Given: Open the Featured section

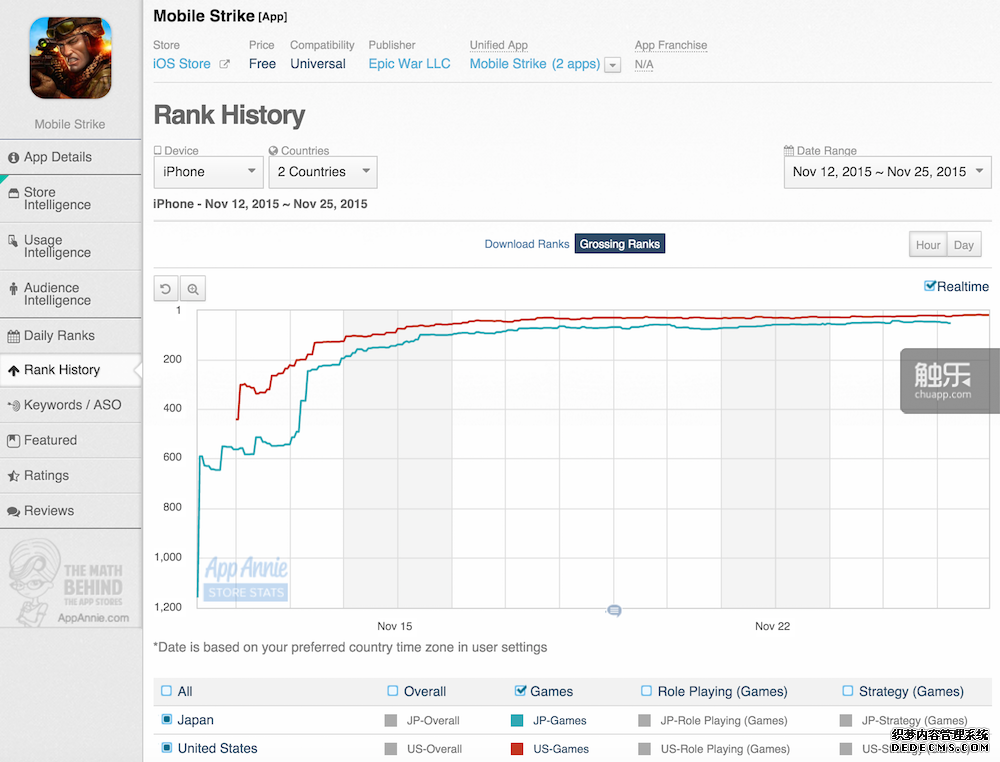Looking at the screenshot, I should coord(70,440).
